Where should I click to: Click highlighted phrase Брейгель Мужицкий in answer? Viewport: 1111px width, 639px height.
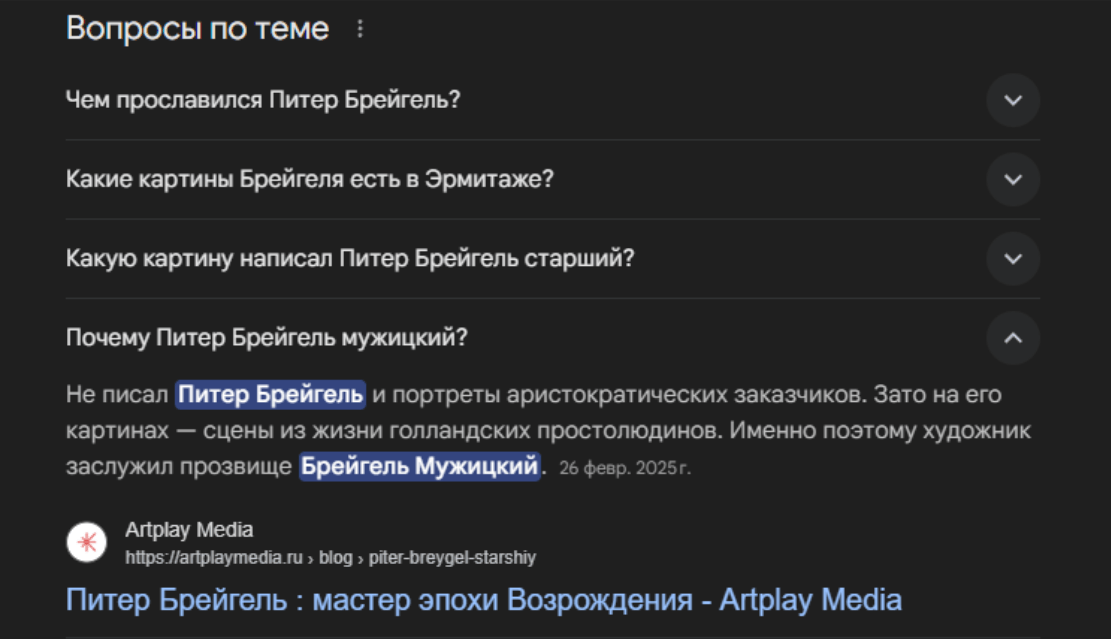tap(419, 466)
